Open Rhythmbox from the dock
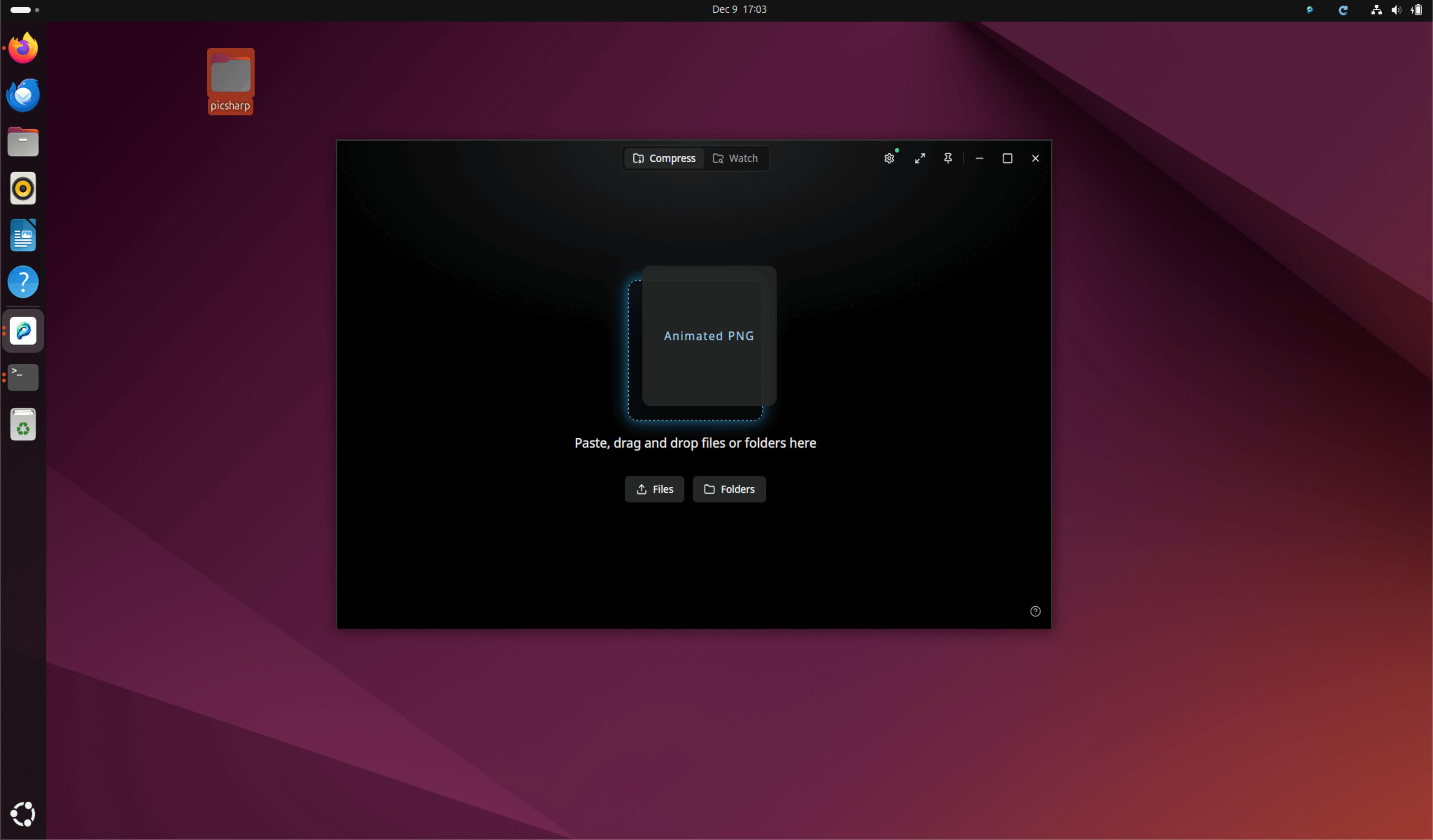This screenshot has width=1433, height=840. pos(23,189)
